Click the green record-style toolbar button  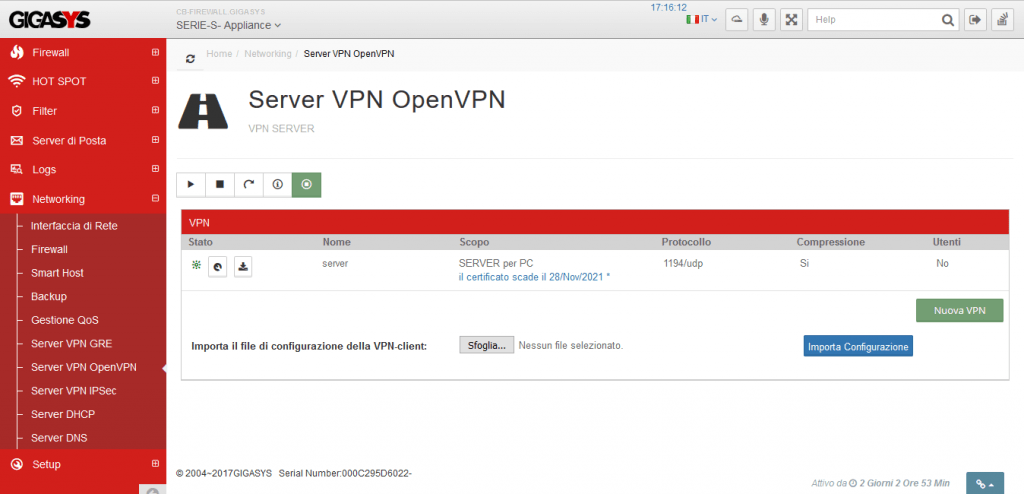pyautogui.click(x=306, y=185)
